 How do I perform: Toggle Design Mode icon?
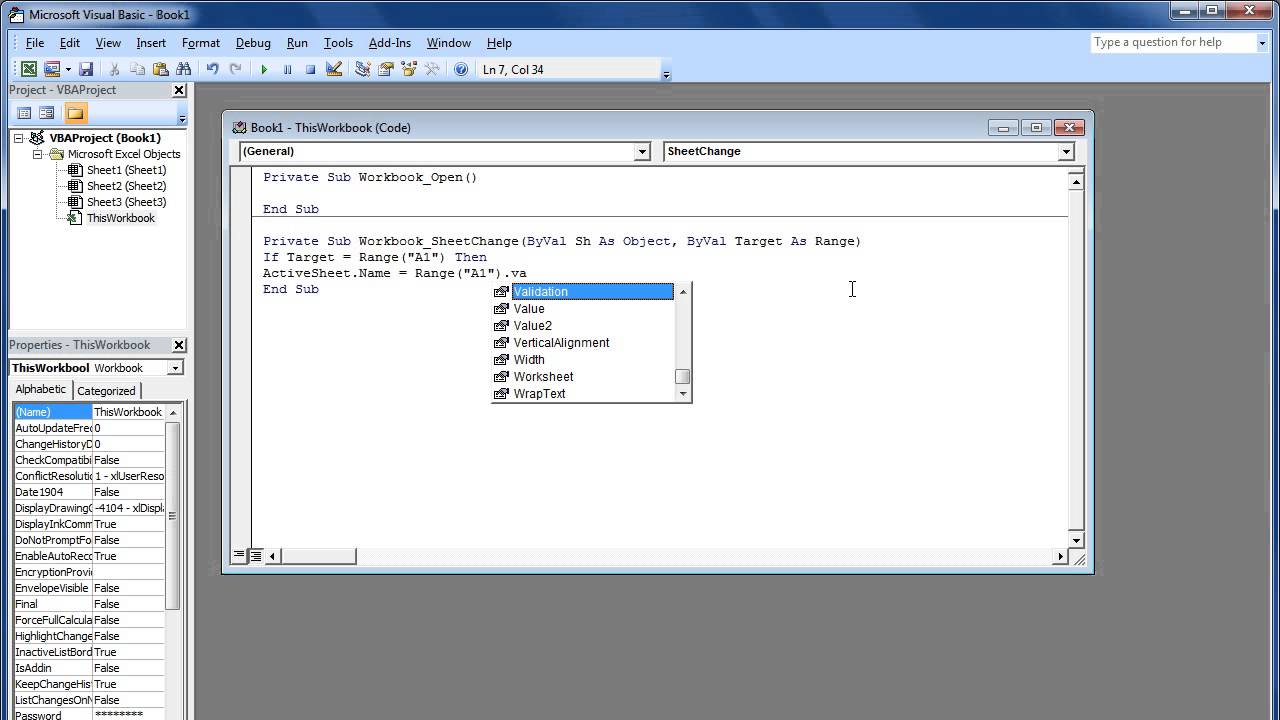pyautogui.click(x=334, y=69)
